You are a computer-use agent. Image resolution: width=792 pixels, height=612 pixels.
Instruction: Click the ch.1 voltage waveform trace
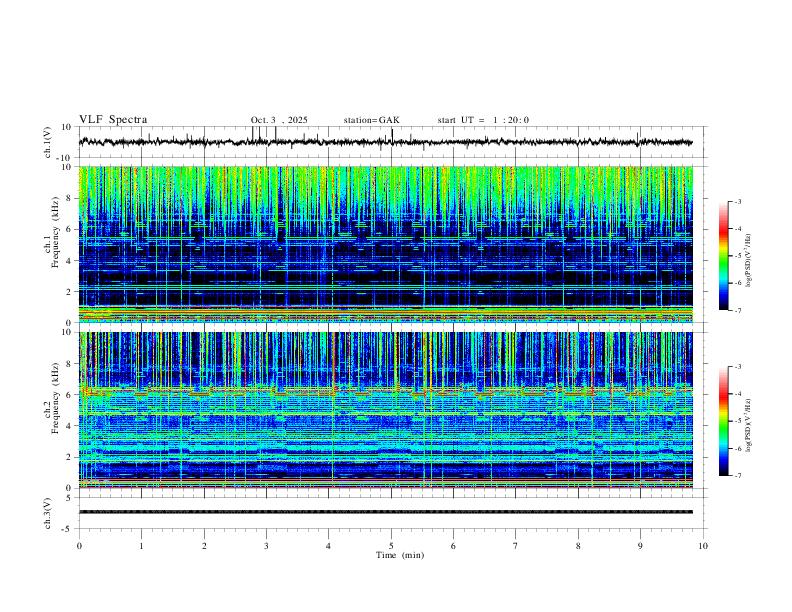pyautogui.click(x=386, y=142)
